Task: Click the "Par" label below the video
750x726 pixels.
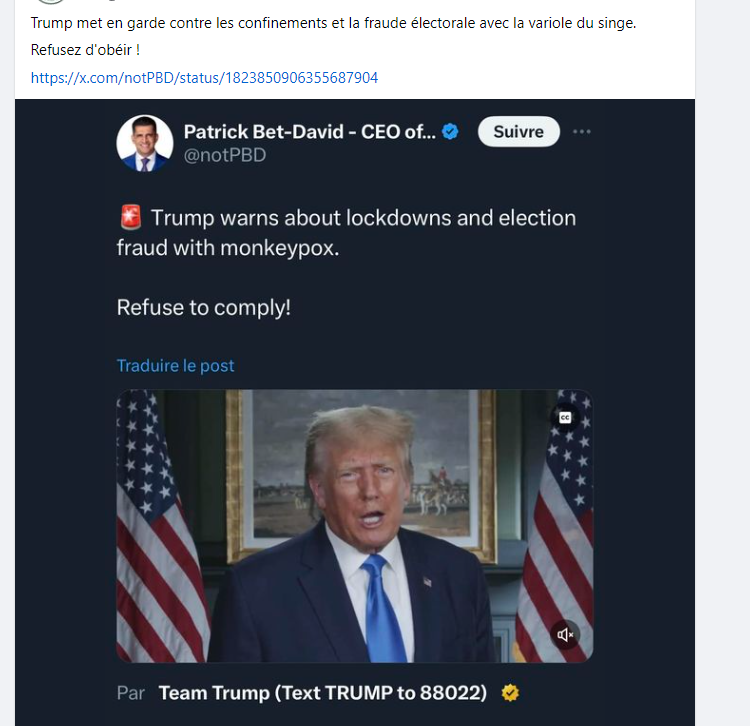Action: pos(131,692)
